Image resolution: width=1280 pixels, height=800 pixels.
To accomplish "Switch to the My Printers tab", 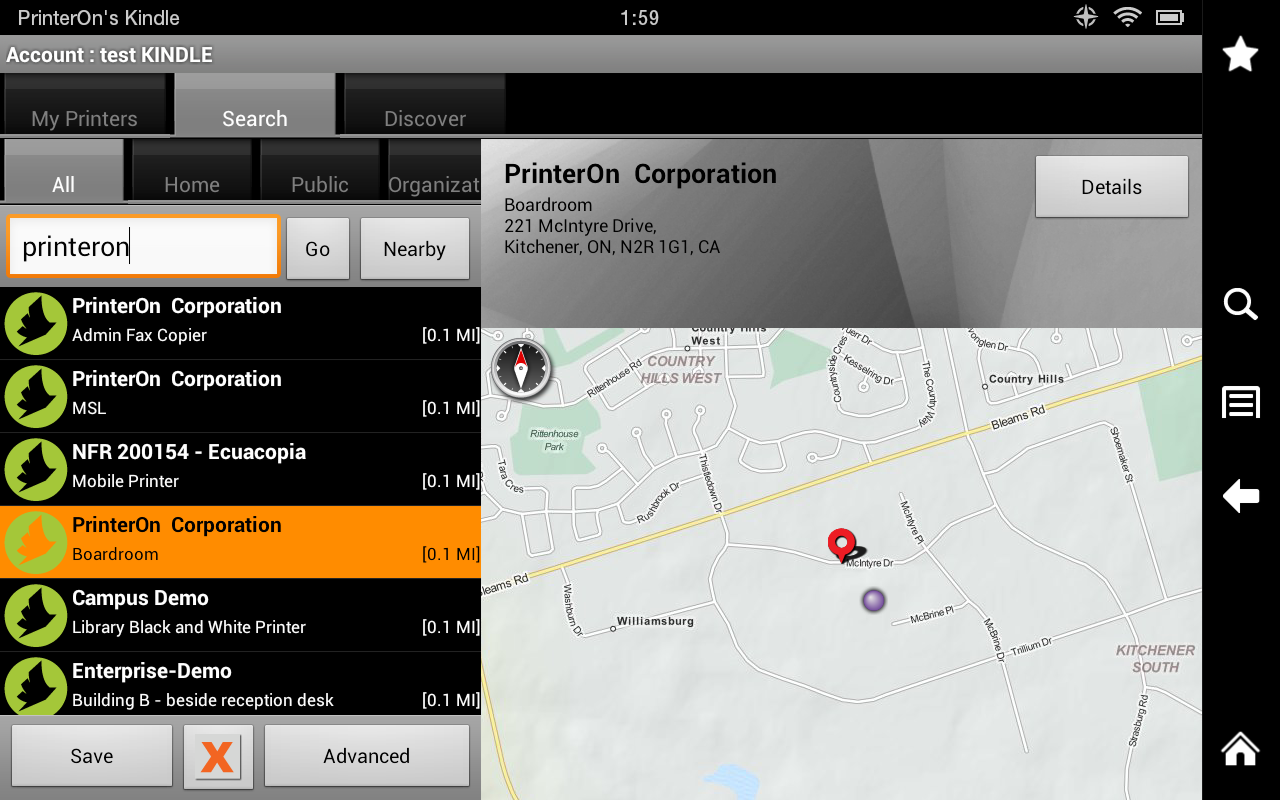I will [x=86, y=117].
